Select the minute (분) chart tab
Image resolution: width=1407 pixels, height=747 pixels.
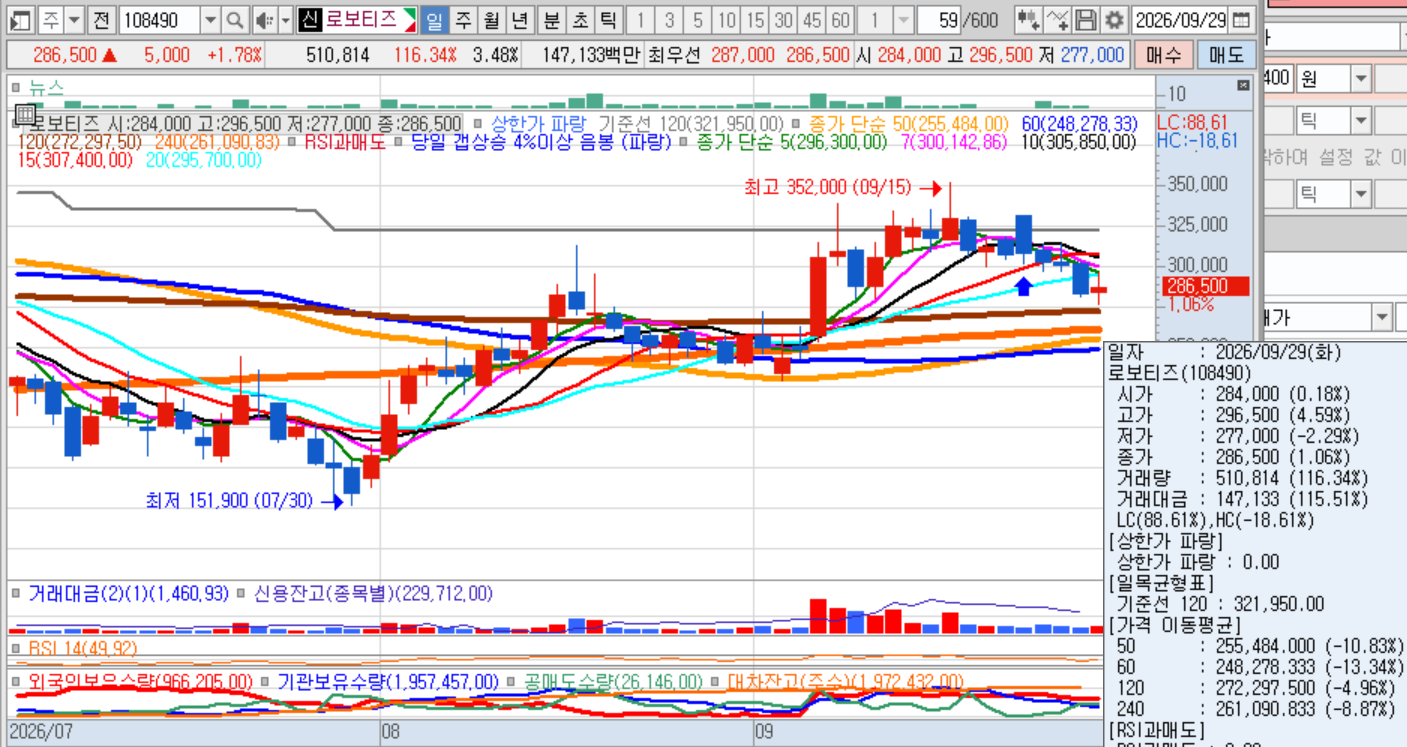[552, 20]
